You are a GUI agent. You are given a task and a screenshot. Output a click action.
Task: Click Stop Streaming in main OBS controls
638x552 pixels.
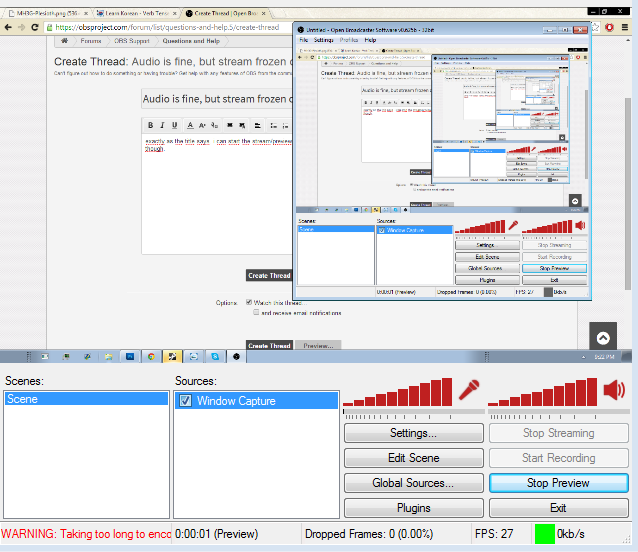558,433
